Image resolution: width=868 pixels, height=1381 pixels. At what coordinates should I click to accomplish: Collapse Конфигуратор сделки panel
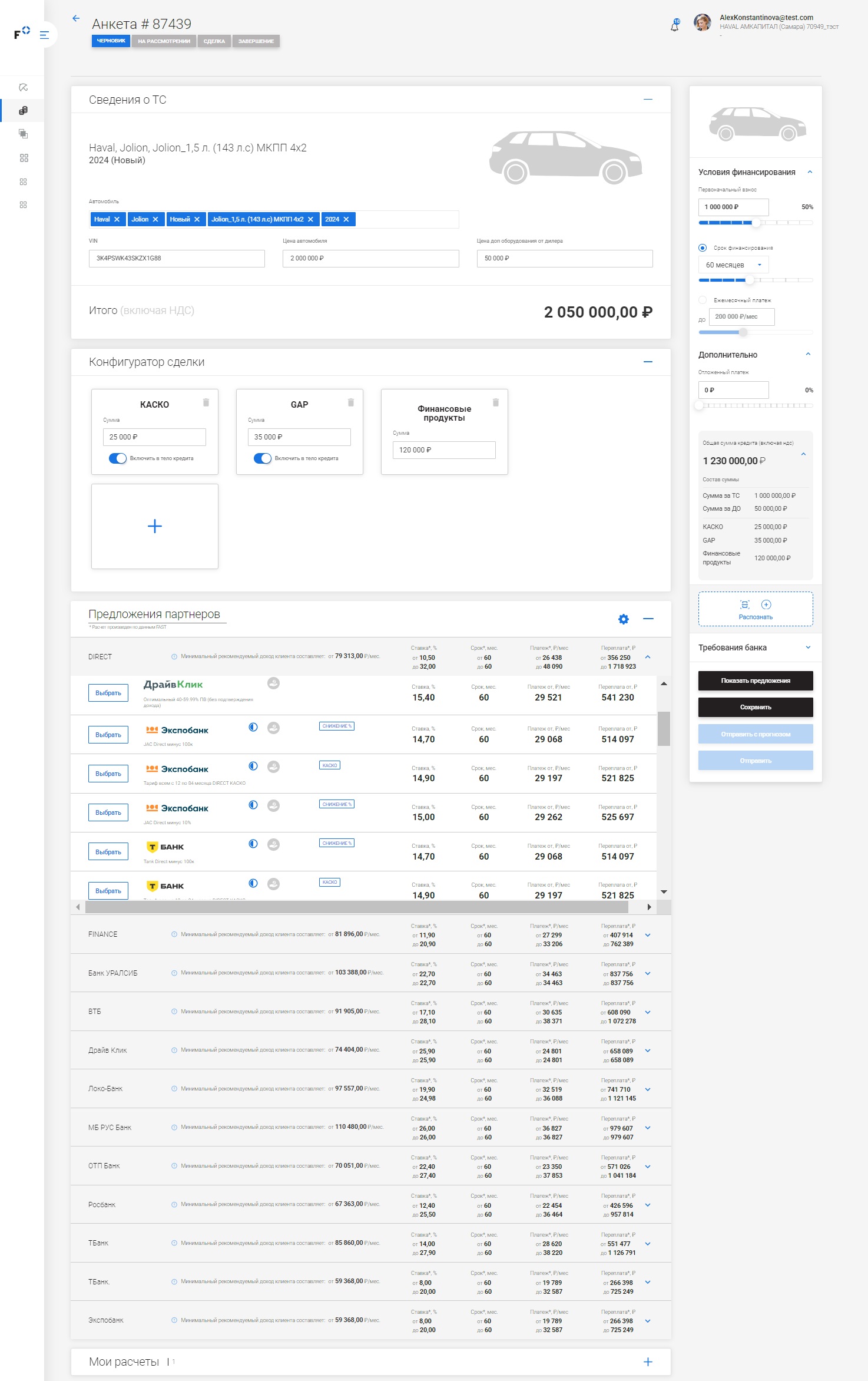point(648,362)
